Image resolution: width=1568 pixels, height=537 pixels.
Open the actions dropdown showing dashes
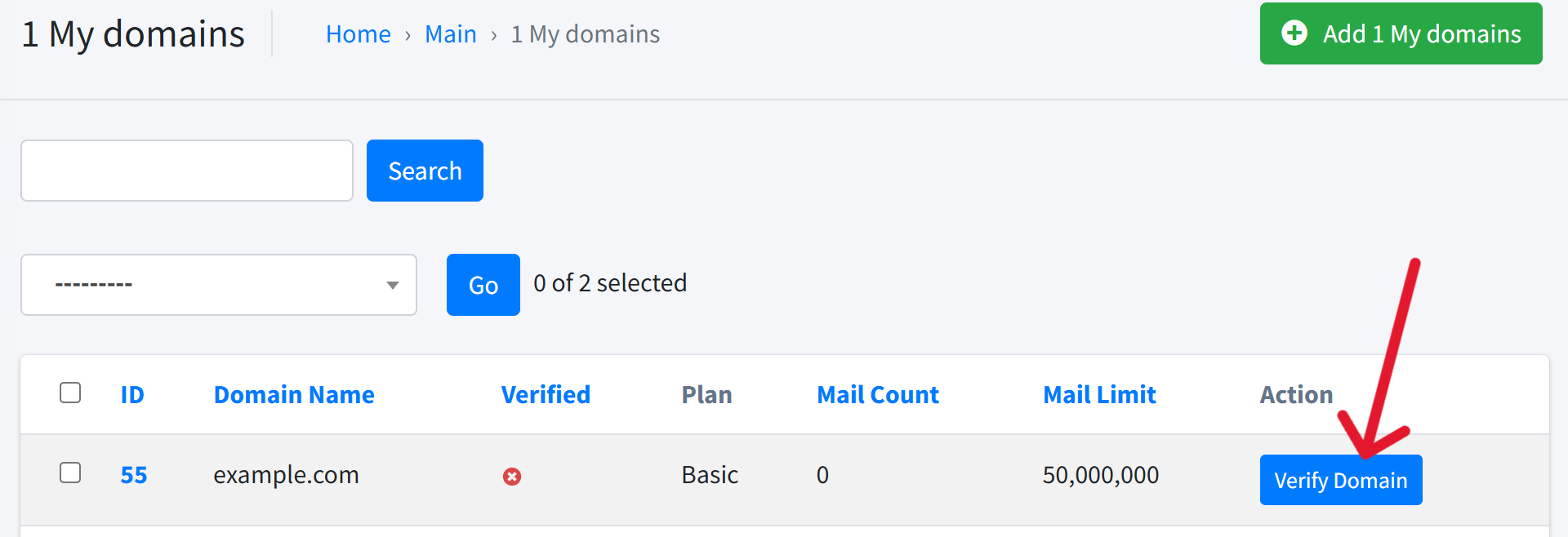(218, 285)
